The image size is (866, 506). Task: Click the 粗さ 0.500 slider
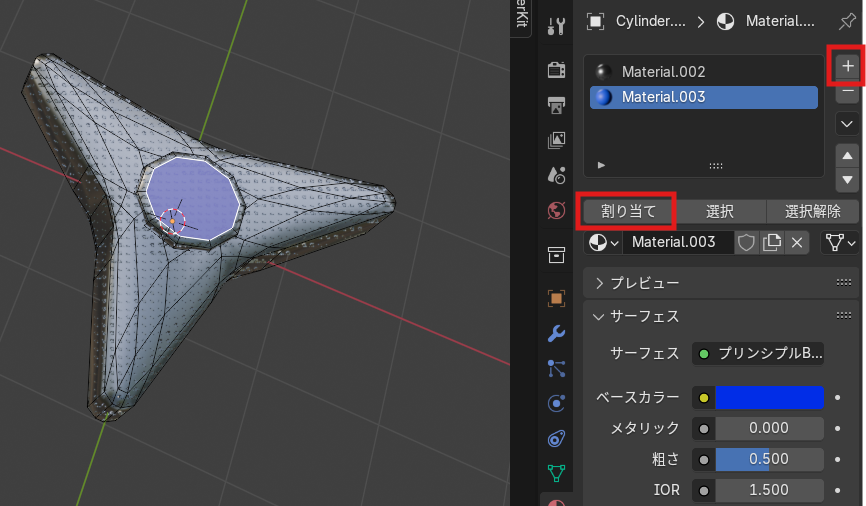(x=769, y=460)
